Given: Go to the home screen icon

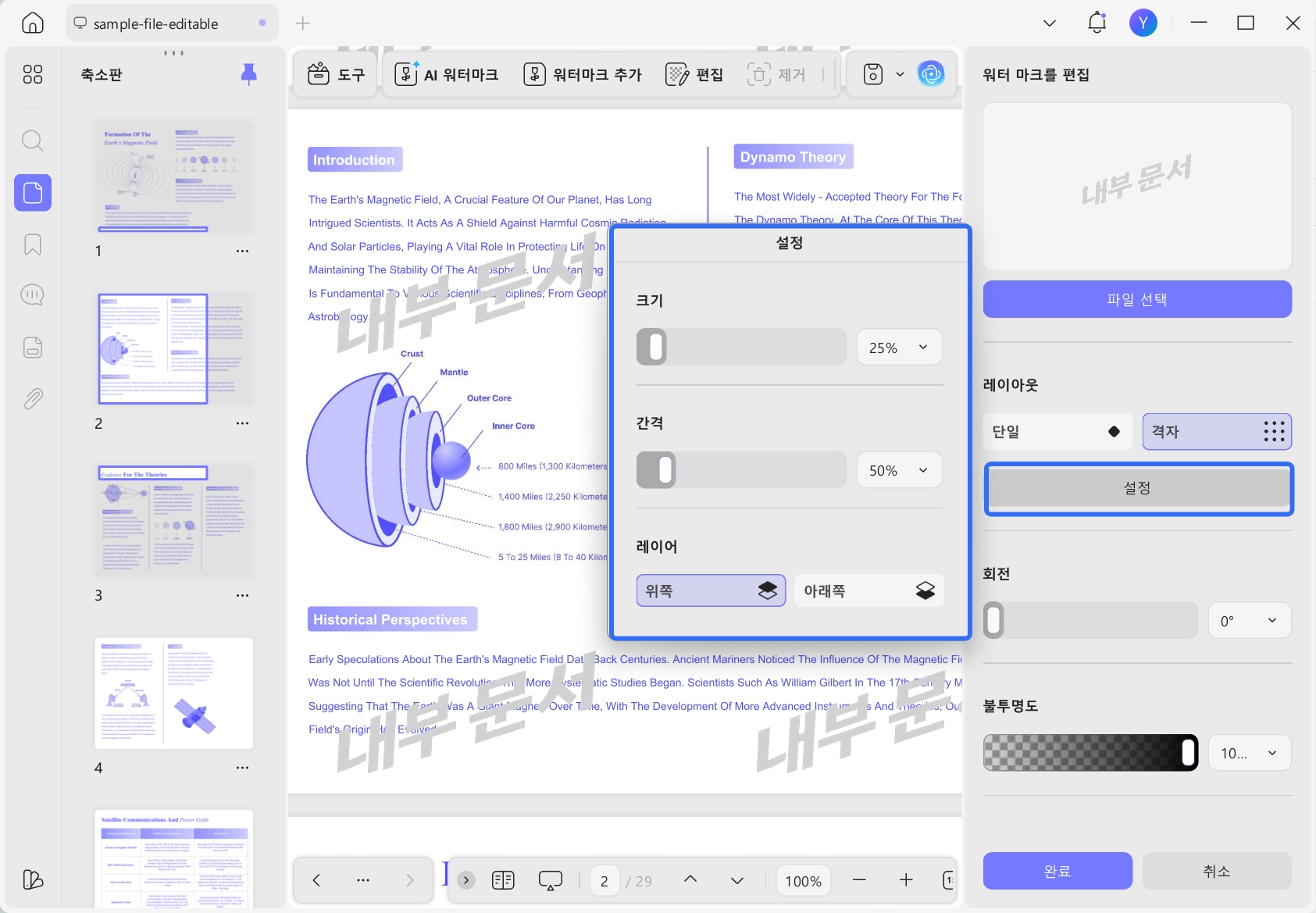Looking at the screenshot, I should 32,23.
